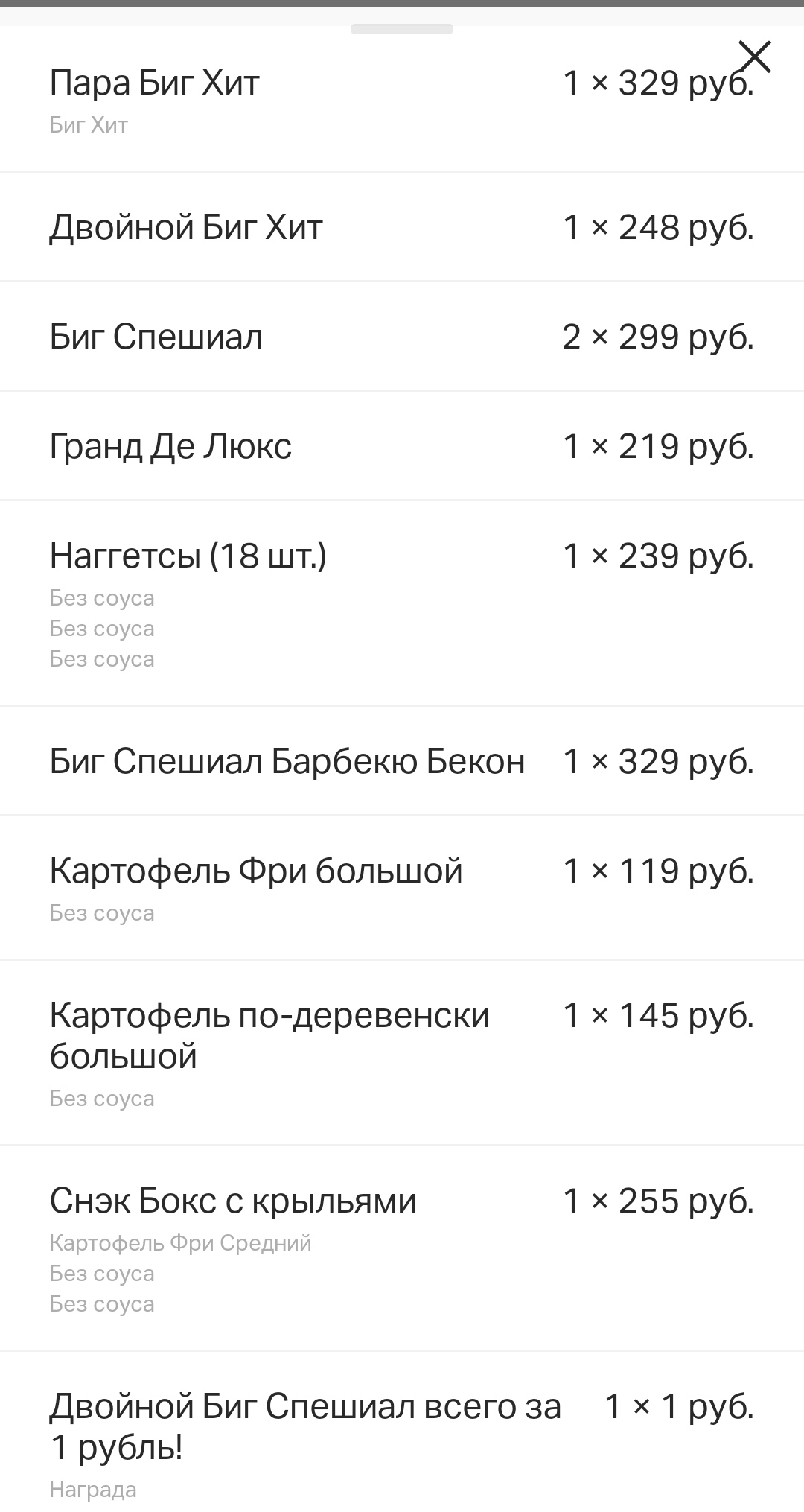Tap the 1 × 145 руб. price
The width and height of the screenshot is (804, 1512).
(x=658, y=1016)
